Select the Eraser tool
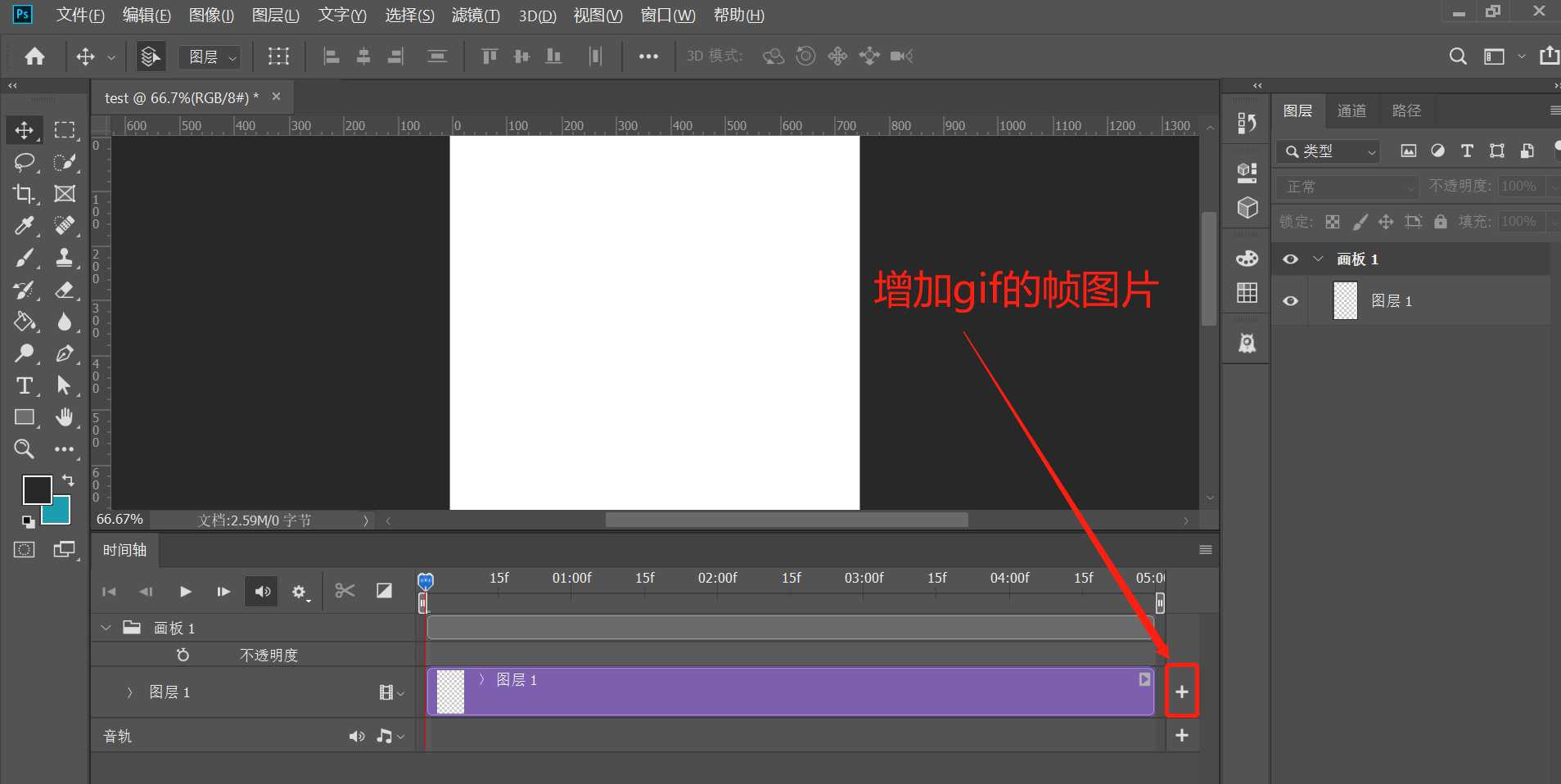1561x784 pixels. tap(65, 290)
